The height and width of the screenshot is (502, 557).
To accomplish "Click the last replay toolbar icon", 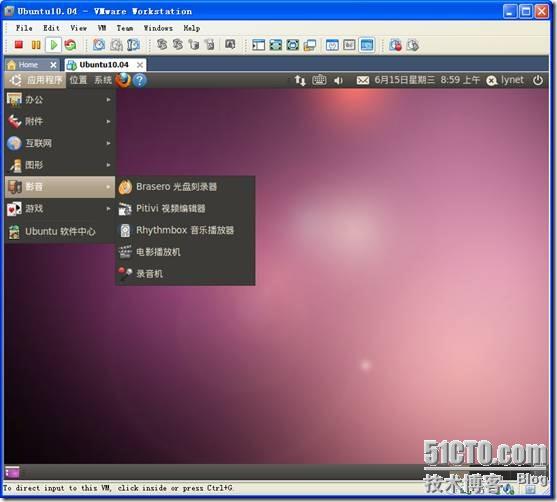I will pos(413,45).
